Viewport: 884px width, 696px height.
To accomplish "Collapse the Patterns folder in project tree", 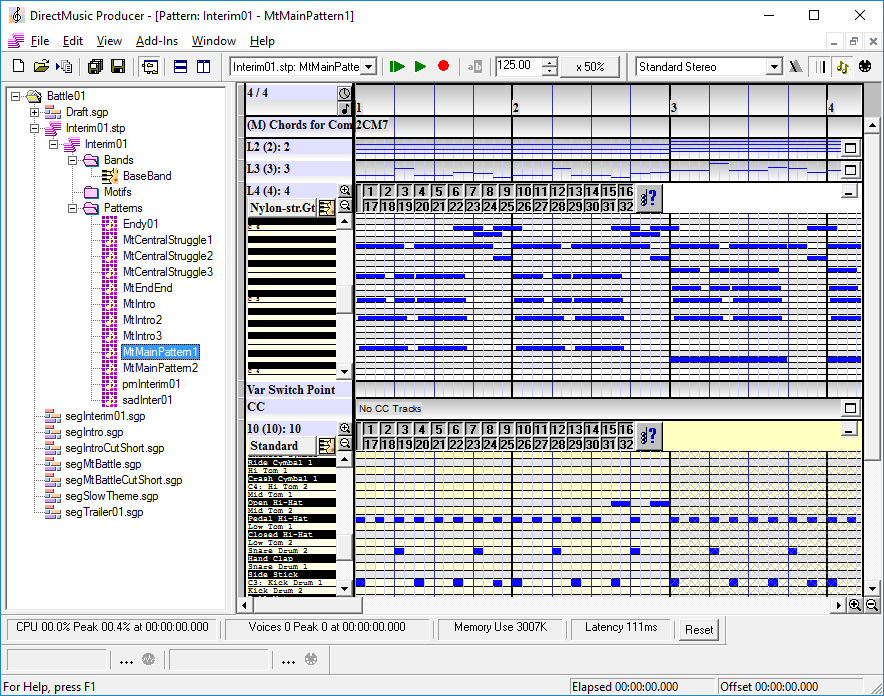I will (x=73, y=208).
